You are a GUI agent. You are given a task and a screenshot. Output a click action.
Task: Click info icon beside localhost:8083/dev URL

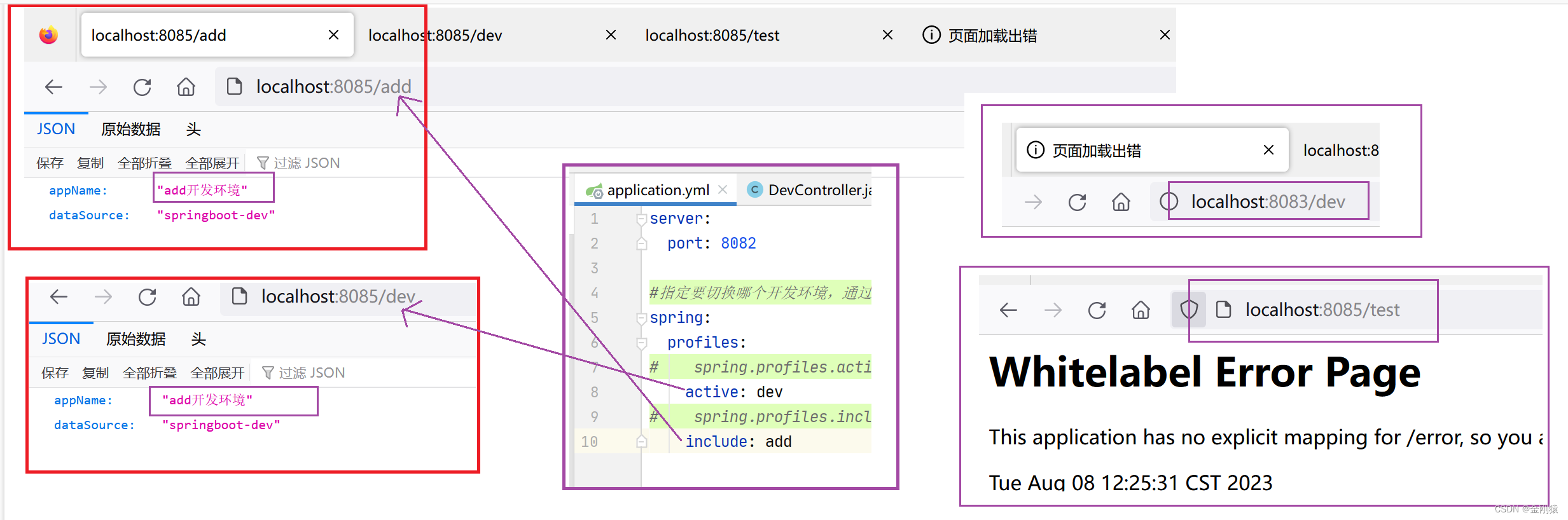(1169, 202)
